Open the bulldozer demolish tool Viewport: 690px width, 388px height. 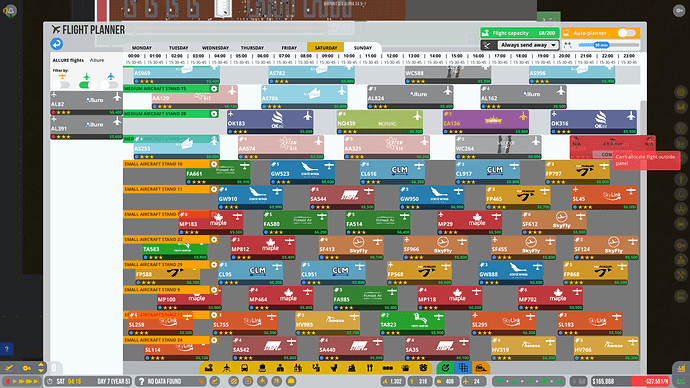[481, 368]
